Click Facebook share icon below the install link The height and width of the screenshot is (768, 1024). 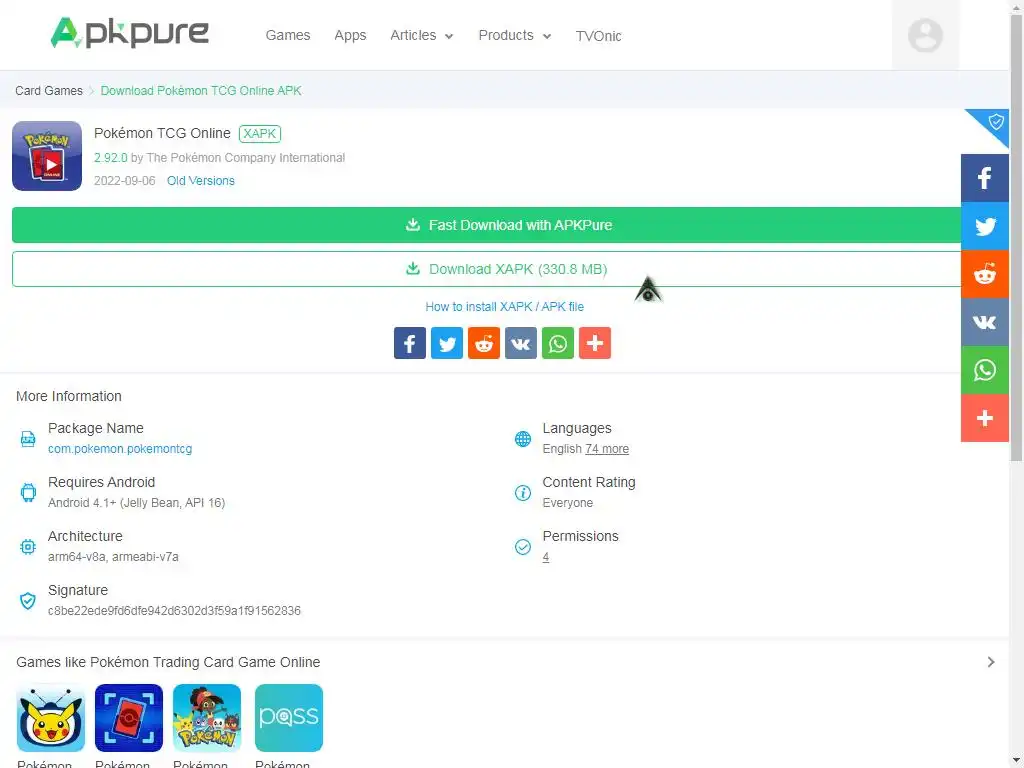pyautogui.click(x=409, y=343)
